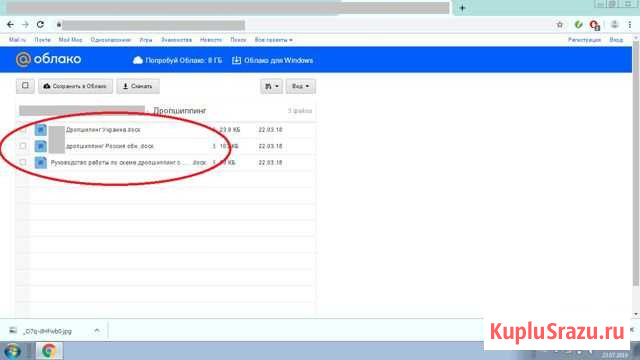Open the sort order dropdown
The image size is (640, 360).
pyautogui.click(x=271, y=86)
